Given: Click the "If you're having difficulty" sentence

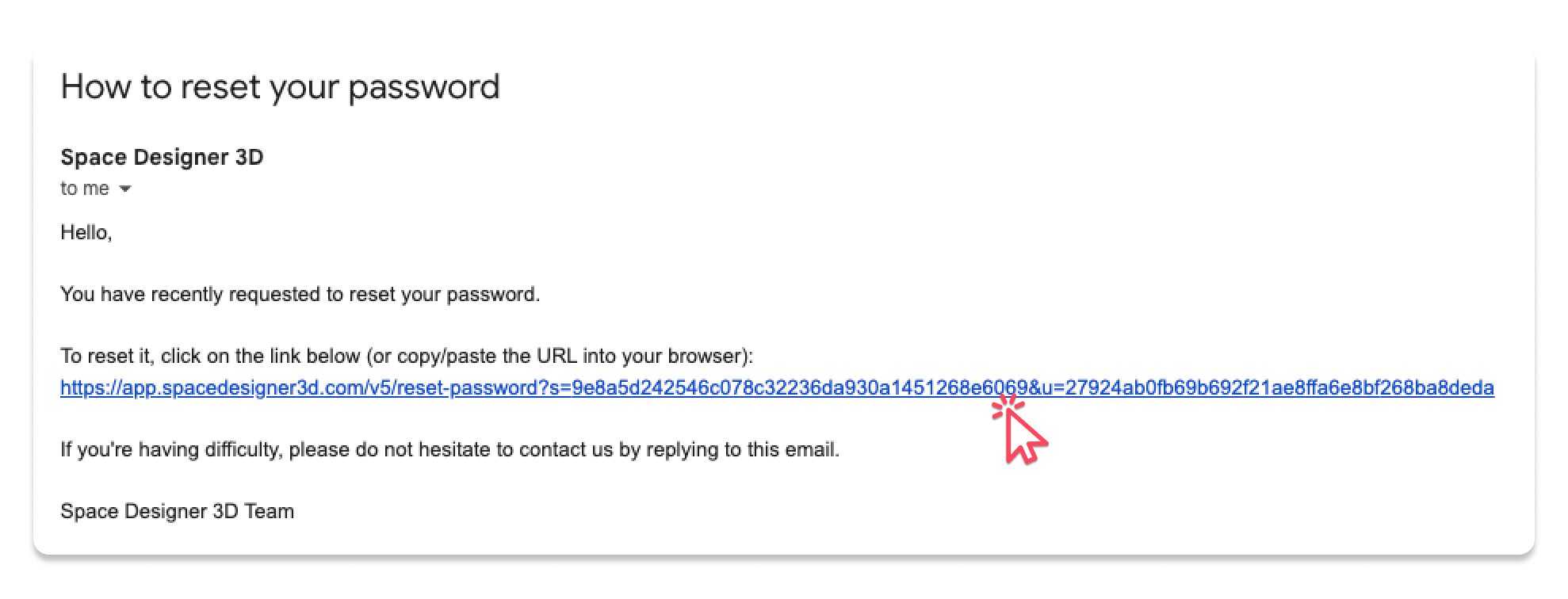Looking at the screenshot, I should coord(449,450).
